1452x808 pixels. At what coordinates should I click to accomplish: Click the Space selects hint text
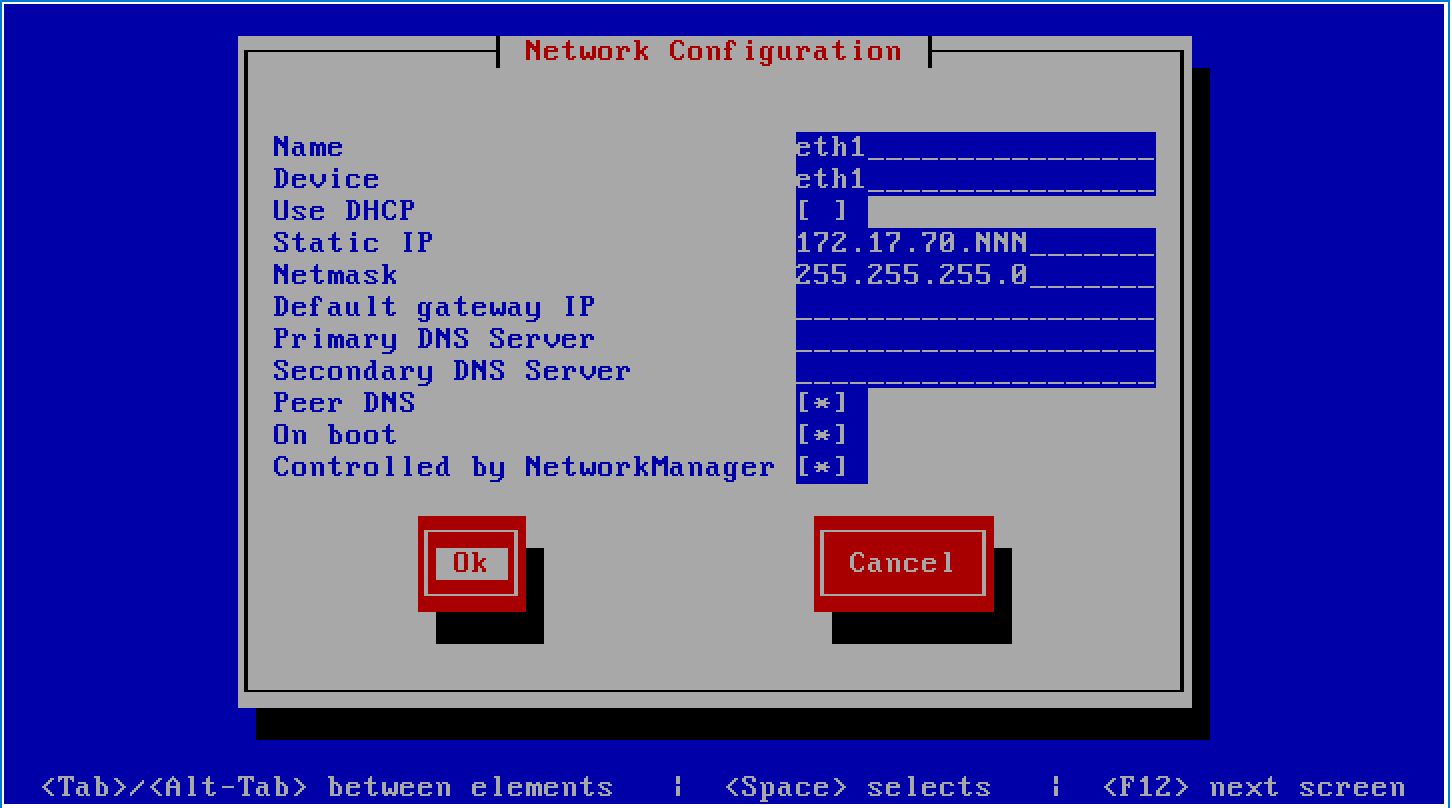pos(858,787)
